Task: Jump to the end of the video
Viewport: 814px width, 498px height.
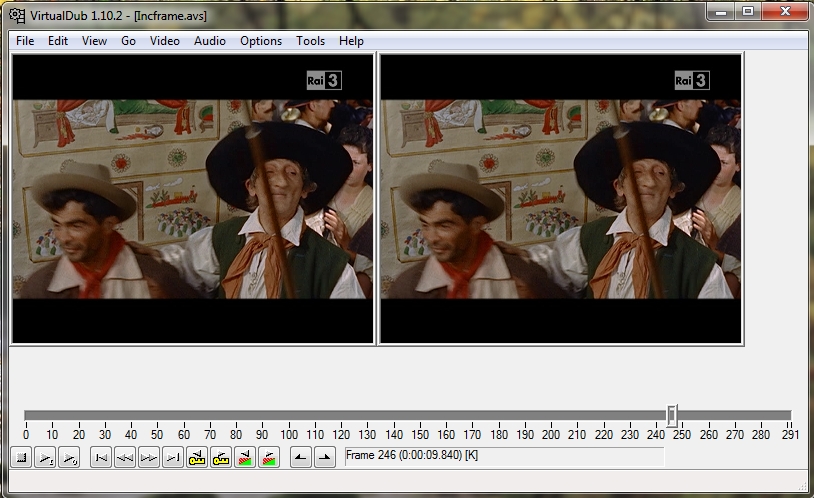Action: point(173,457)
